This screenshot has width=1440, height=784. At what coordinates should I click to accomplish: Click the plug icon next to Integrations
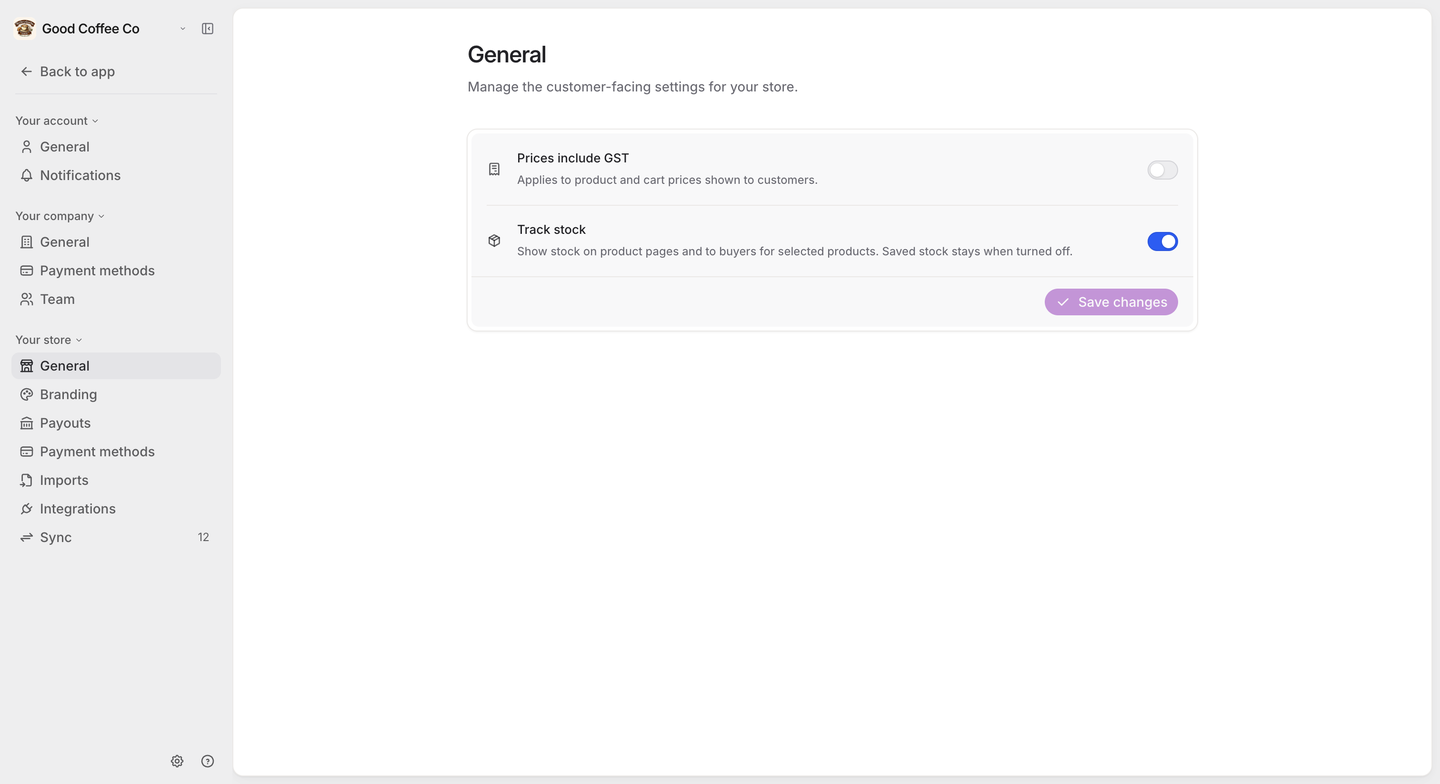pos(27,509)
